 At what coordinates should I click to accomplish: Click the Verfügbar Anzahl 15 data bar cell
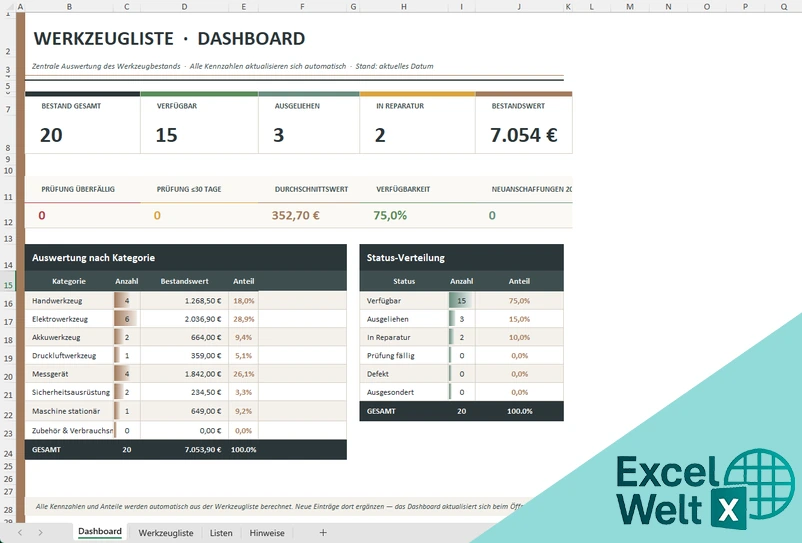pyautogui.click(x=461, y=301)
